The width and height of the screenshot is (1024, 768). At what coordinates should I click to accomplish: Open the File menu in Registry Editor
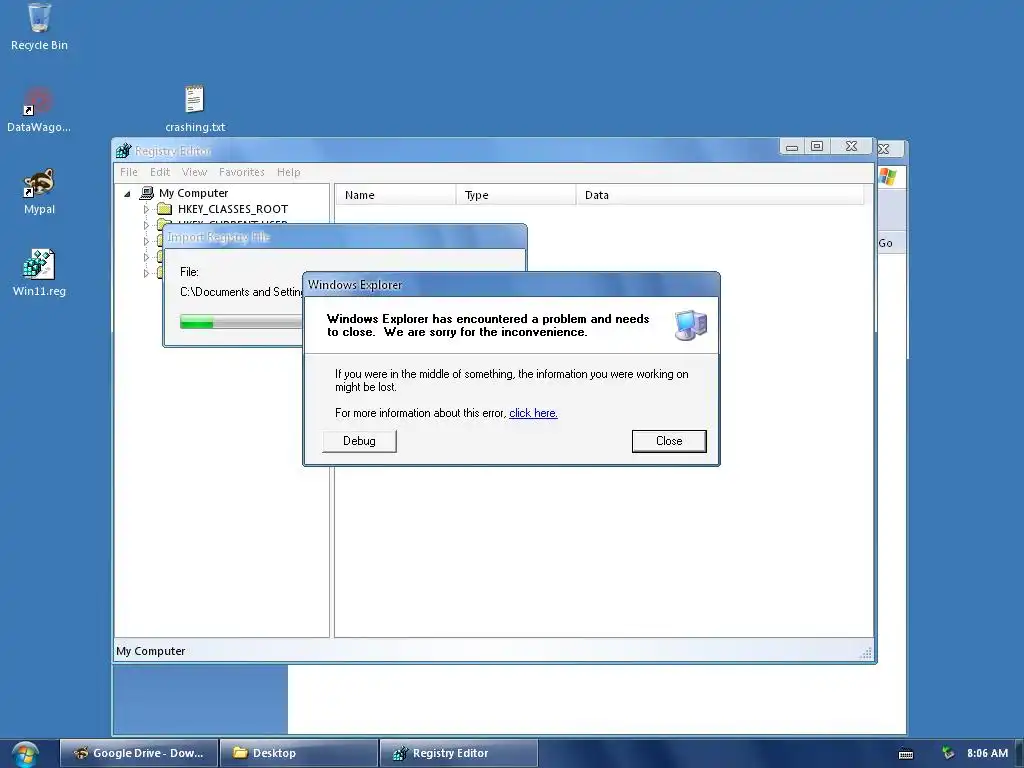tap(129, 172)
